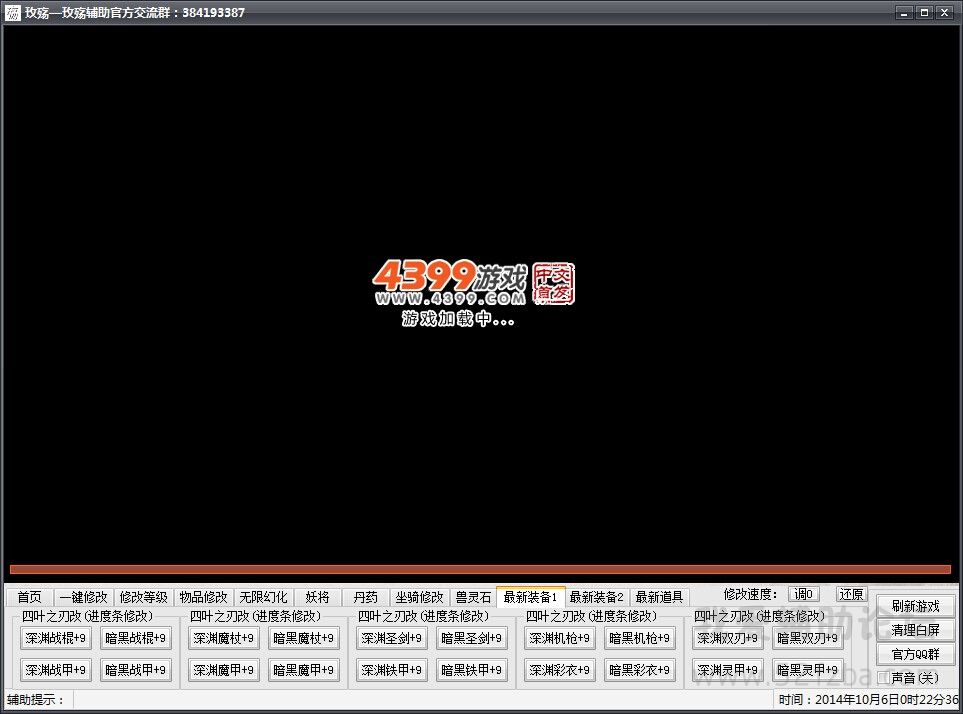Click the 时间 clock in status bar
This screenshot has height=714, width=963.
[868, 699]
